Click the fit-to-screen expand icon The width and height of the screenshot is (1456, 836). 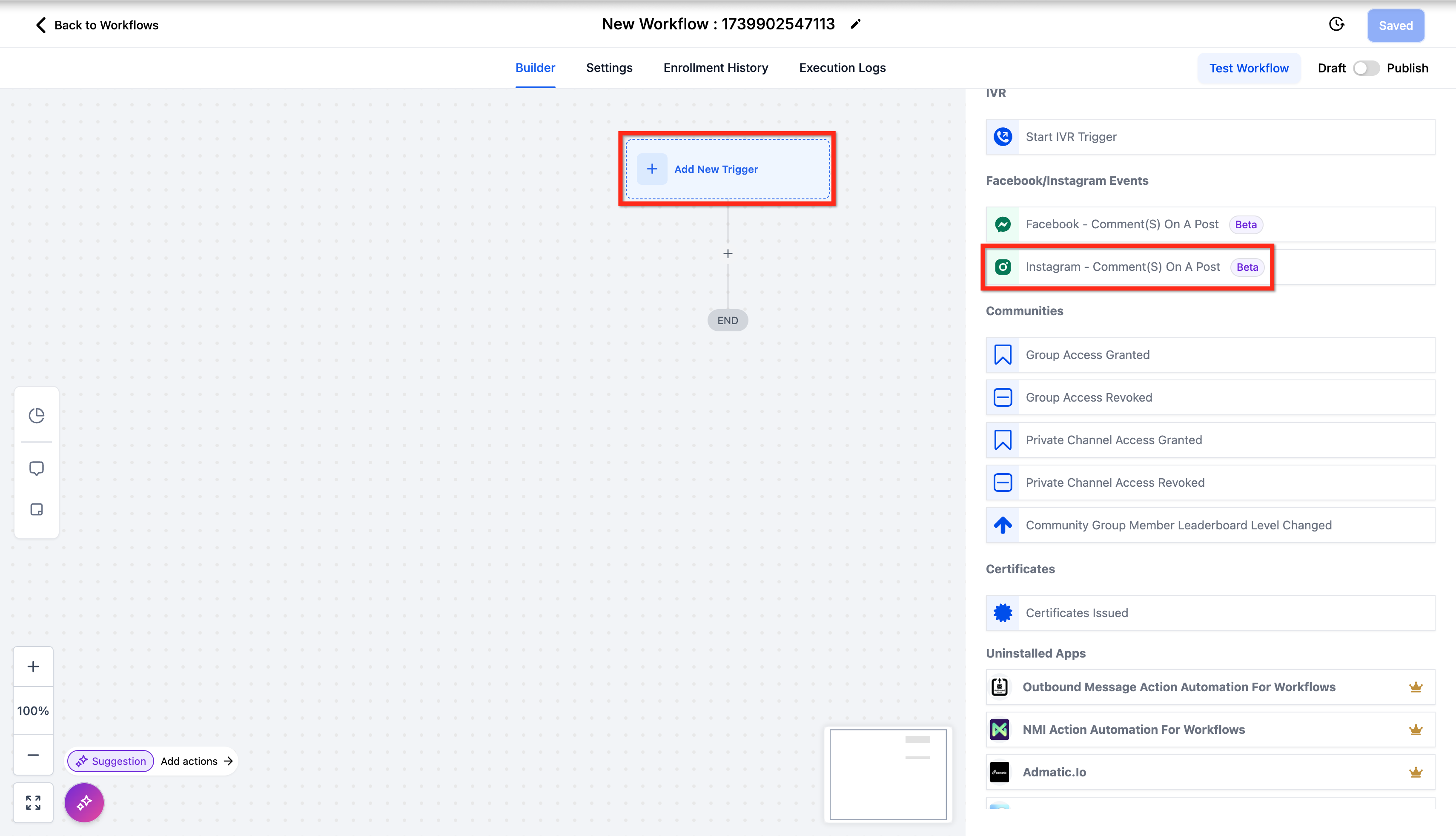33,802
